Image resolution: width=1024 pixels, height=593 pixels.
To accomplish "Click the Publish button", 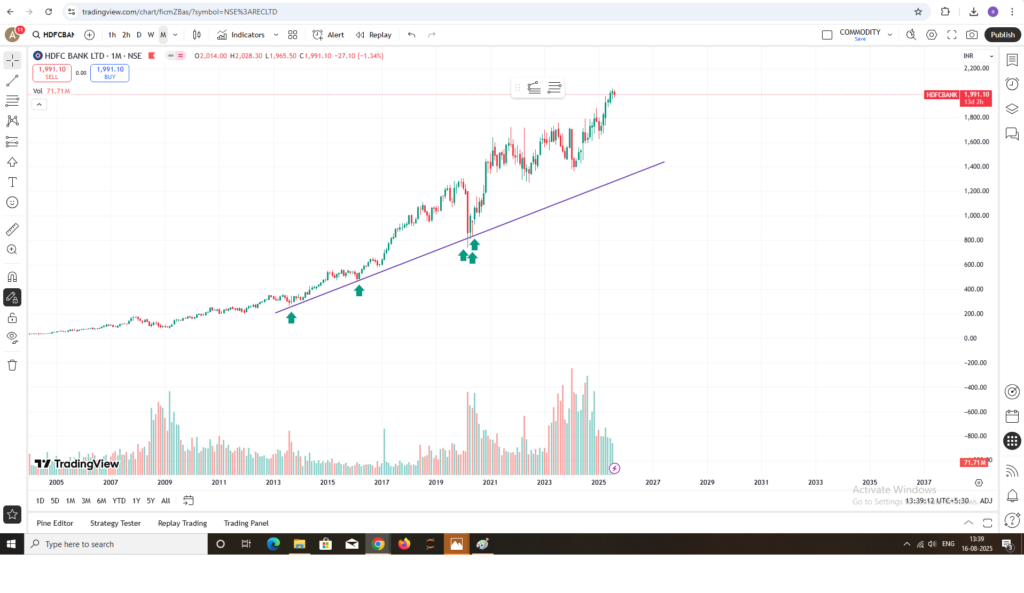I will [1002, 35].
